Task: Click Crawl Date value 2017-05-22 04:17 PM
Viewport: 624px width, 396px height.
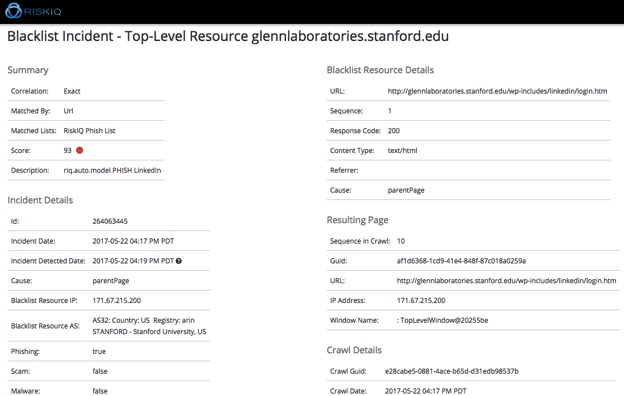Action: click(425, 391)
